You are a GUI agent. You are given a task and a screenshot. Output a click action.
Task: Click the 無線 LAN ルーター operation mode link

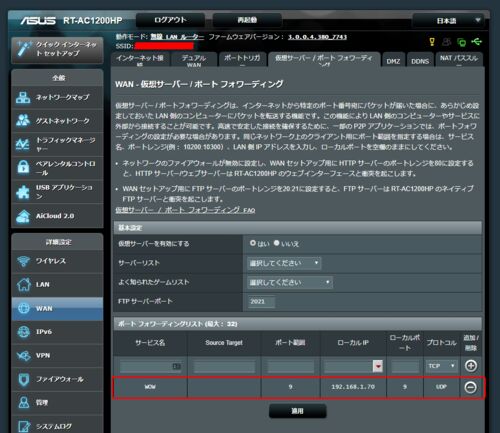click(x=177, y=37)
